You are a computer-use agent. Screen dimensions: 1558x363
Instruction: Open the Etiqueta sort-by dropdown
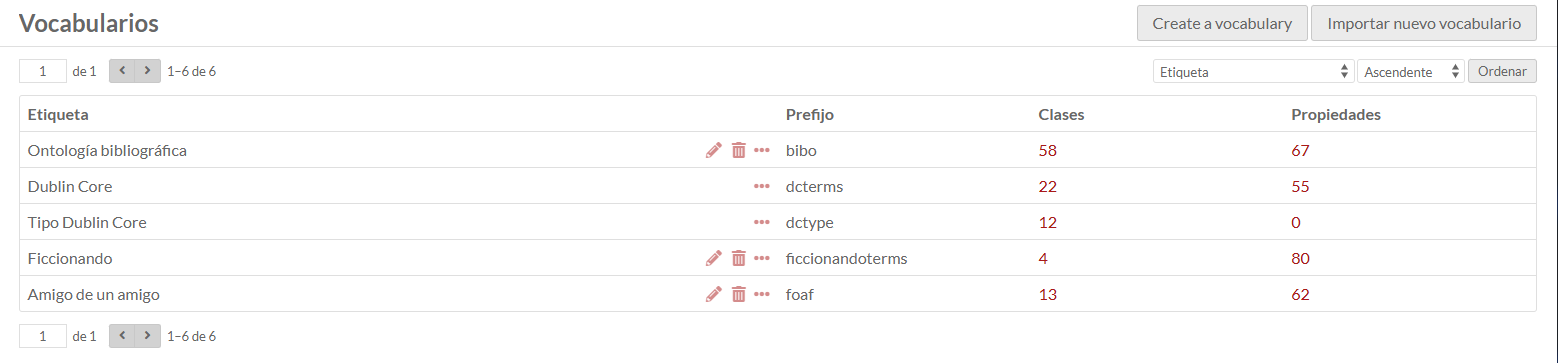[1253, 72]
